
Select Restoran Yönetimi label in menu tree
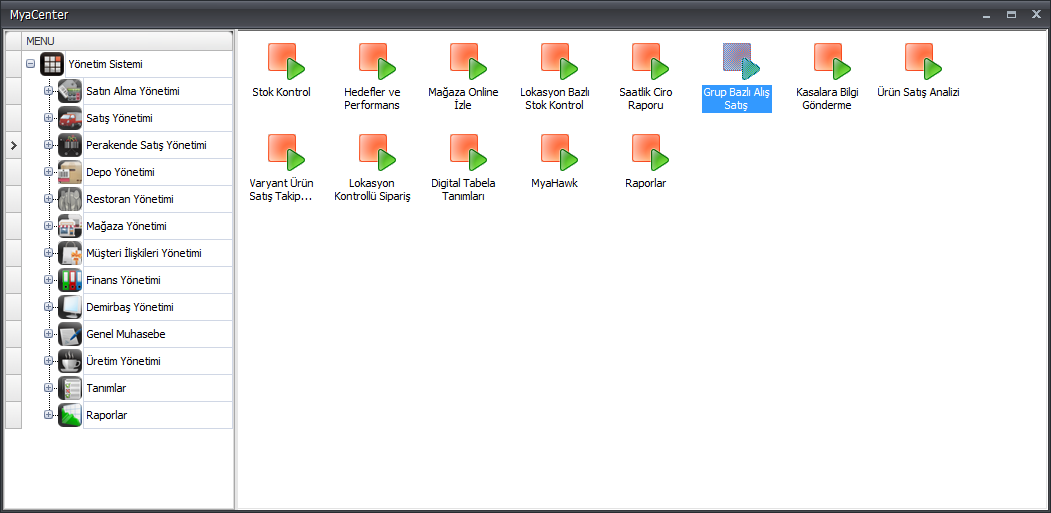[x=130, y=199]
